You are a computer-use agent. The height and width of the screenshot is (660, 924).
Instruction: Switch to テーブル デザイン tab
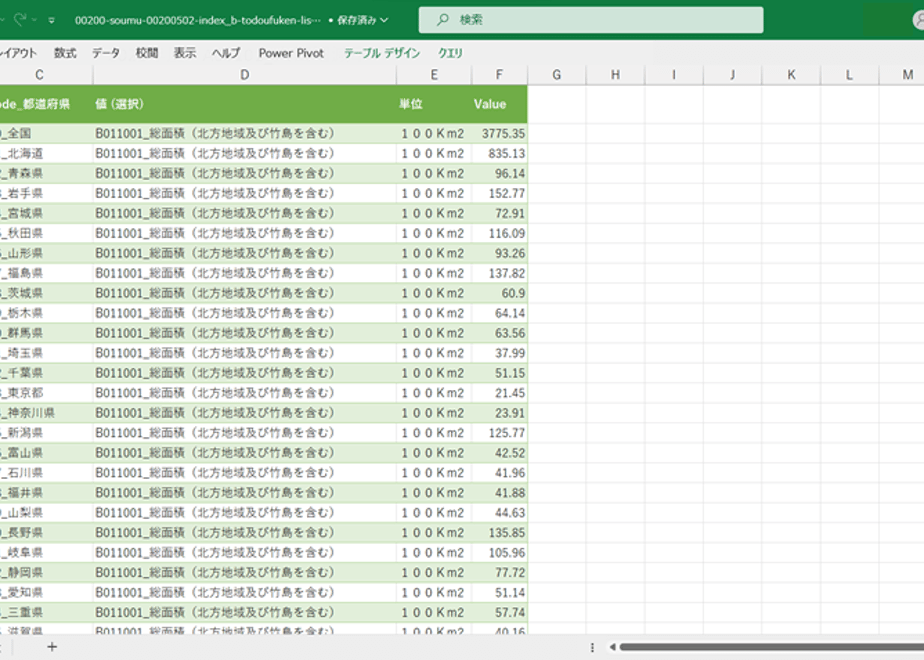[x=382, y=53]
